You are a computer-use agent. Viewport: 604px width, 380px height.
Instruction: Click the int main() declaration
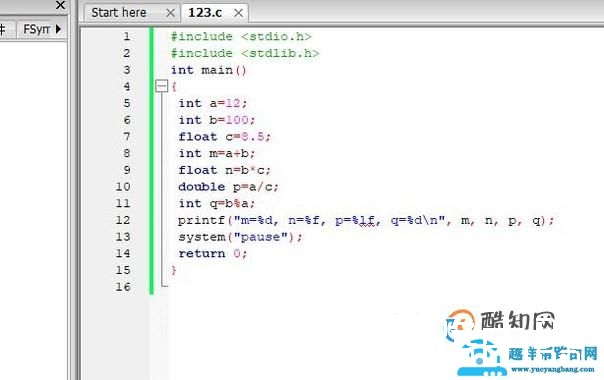(208, 70)
